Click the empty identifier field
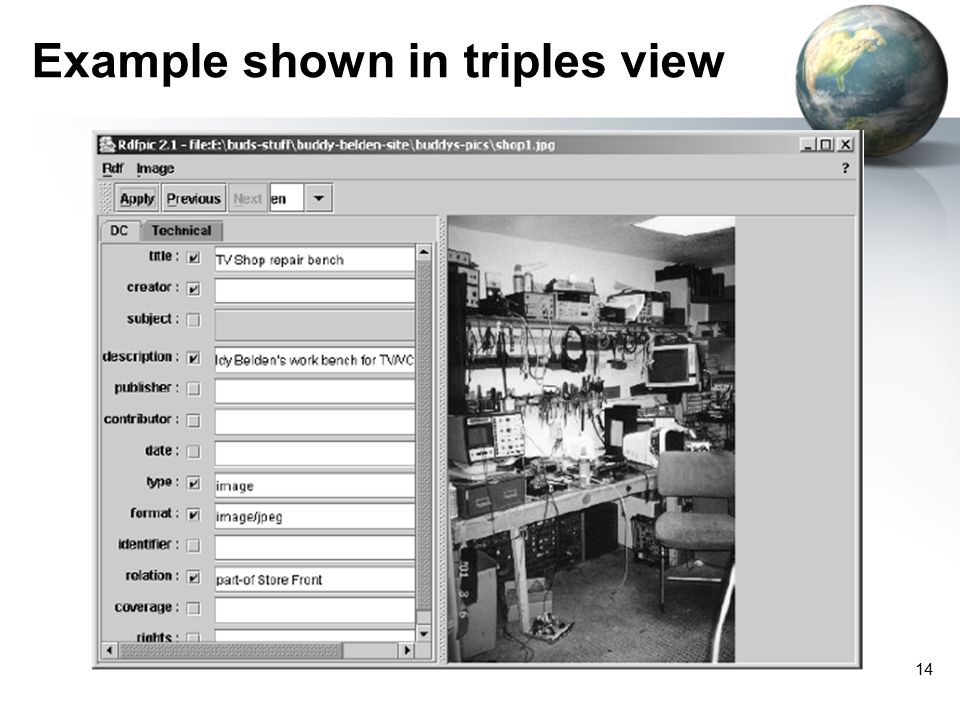This screenshot has width=960, height=720. (x=315, y=548)
